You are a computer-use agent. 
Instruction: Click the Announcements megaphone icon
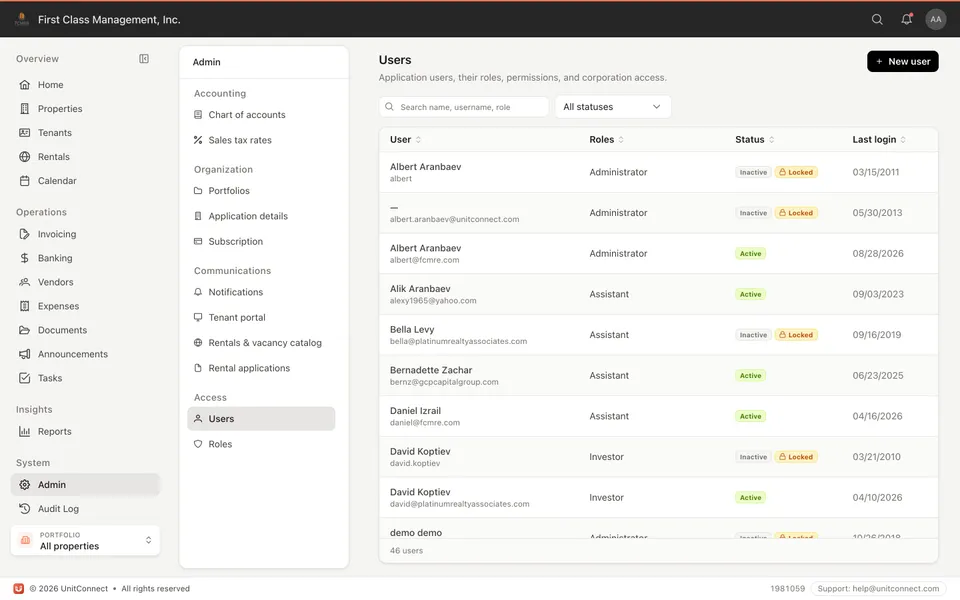click(24, 354)
